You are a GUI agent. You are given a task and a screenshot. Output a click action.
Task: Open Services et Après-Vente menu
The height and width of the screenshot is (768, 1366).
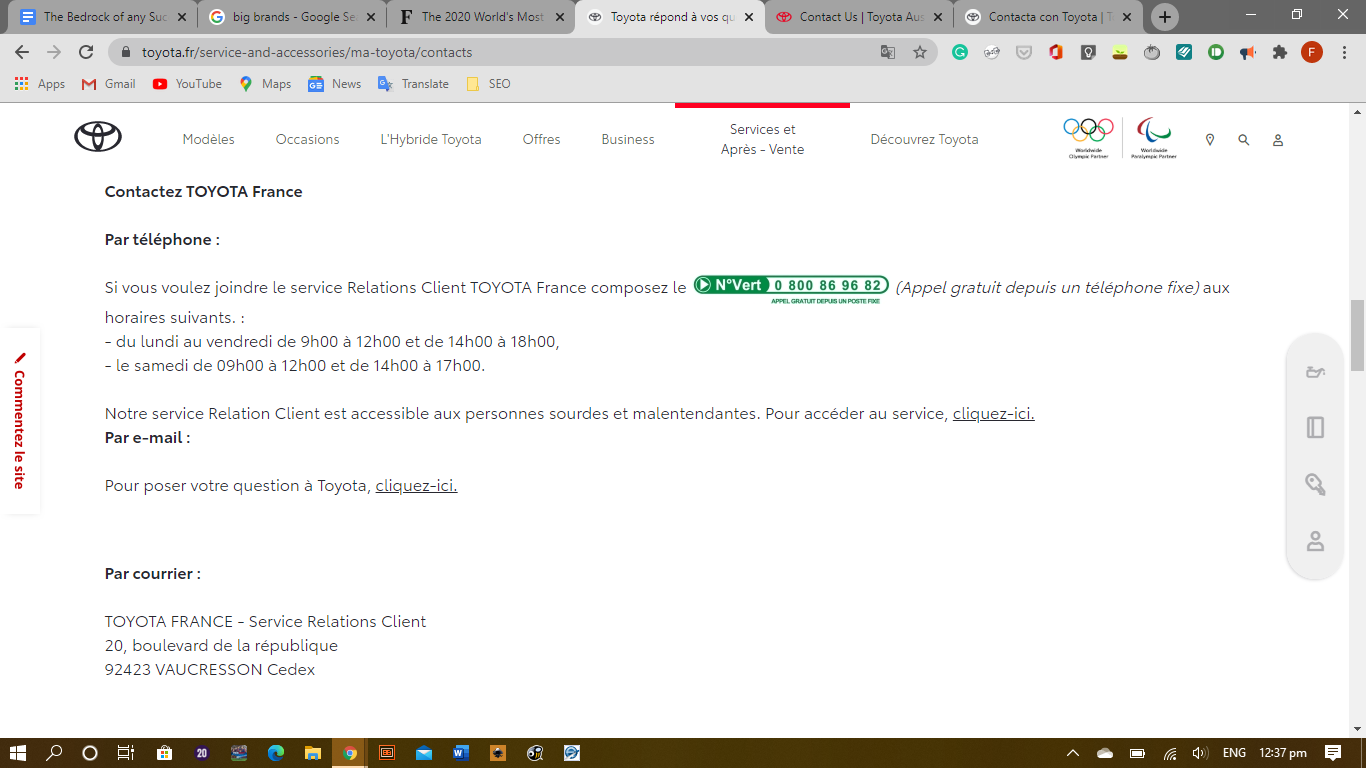(x=762, y=139)
